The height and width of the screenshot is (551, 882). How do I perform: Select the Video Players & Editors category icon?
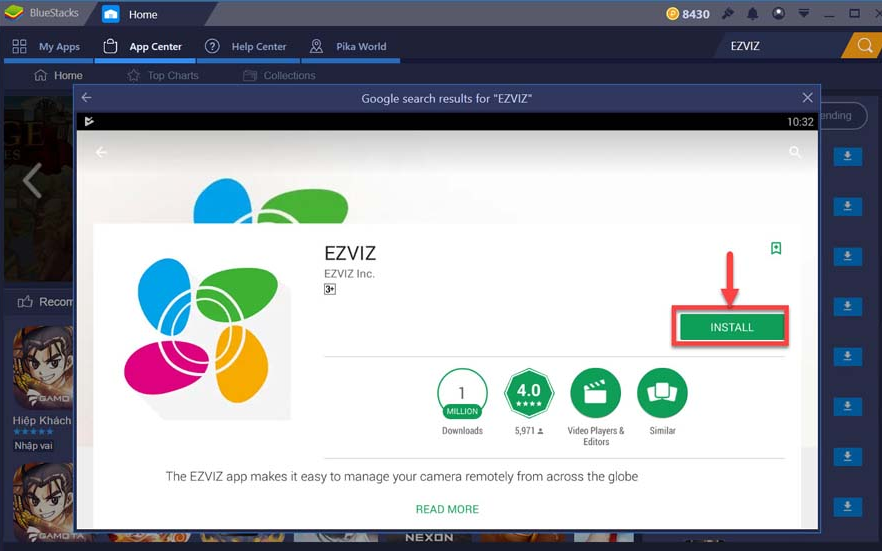(x=595, y=393)
